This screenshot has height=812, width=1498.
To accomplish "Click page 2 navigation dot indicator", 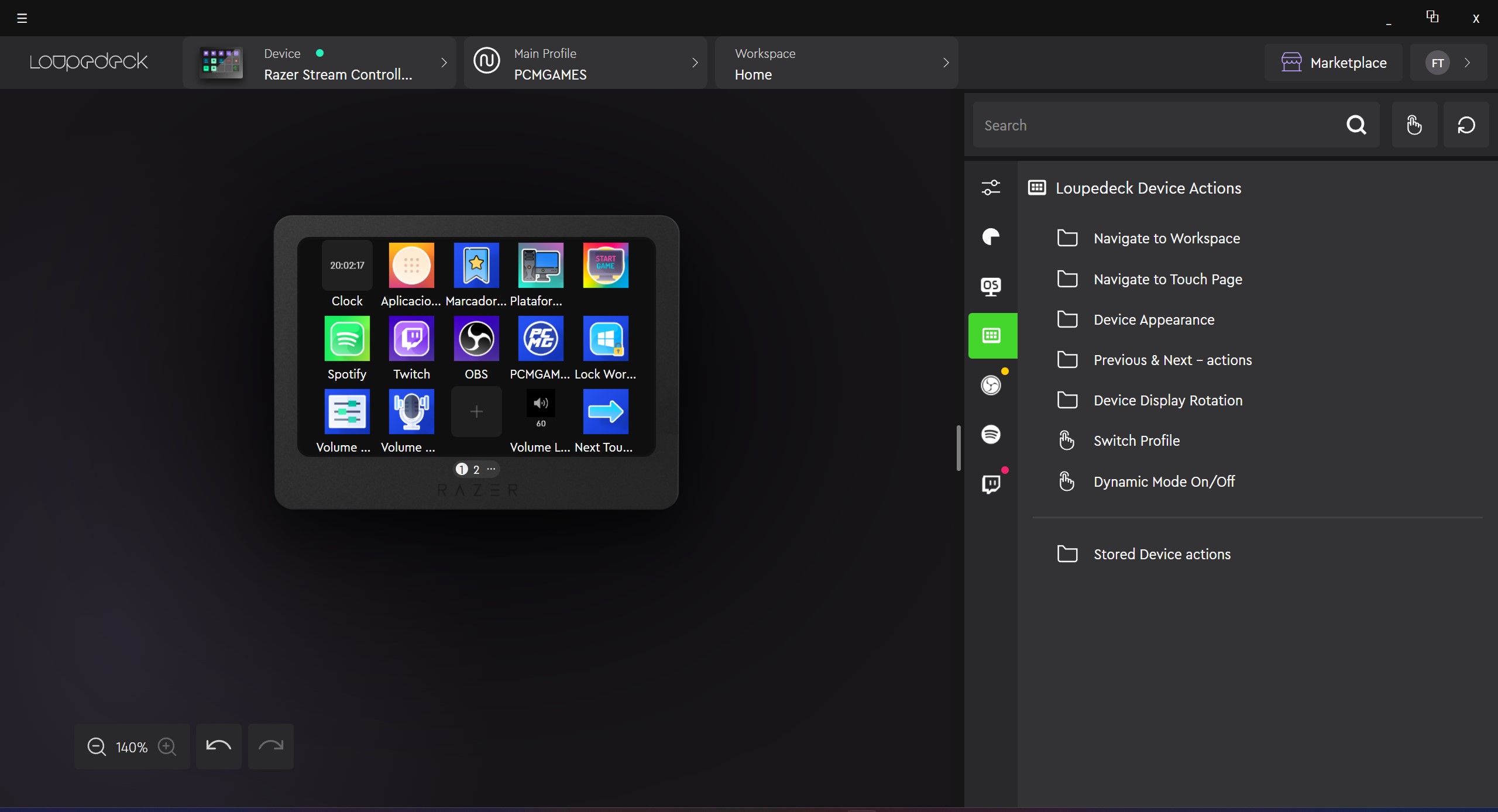I will tap(475, 469).
